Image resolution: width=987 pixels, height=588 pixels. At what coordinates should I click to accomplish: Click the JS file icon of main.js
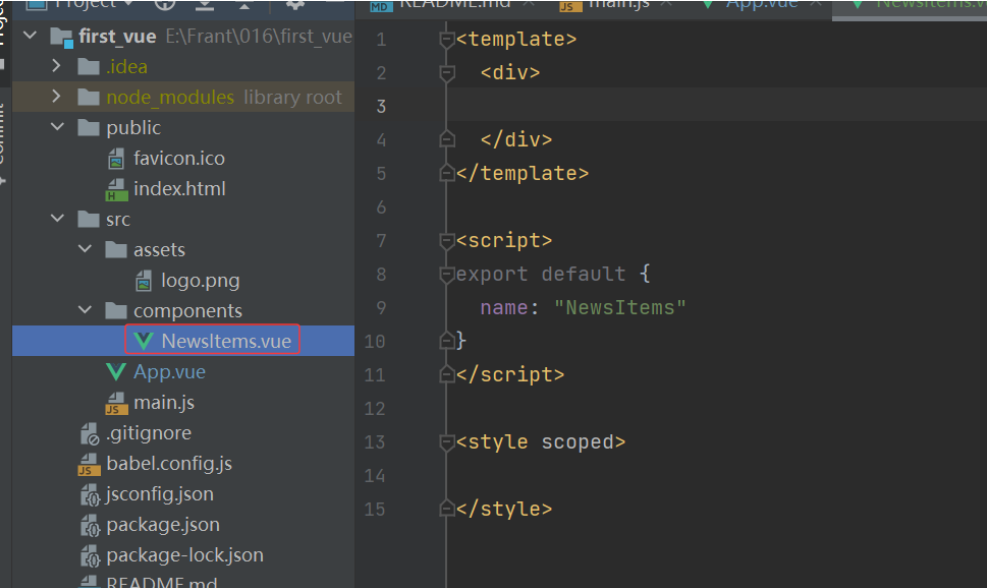tap(116, 403)
